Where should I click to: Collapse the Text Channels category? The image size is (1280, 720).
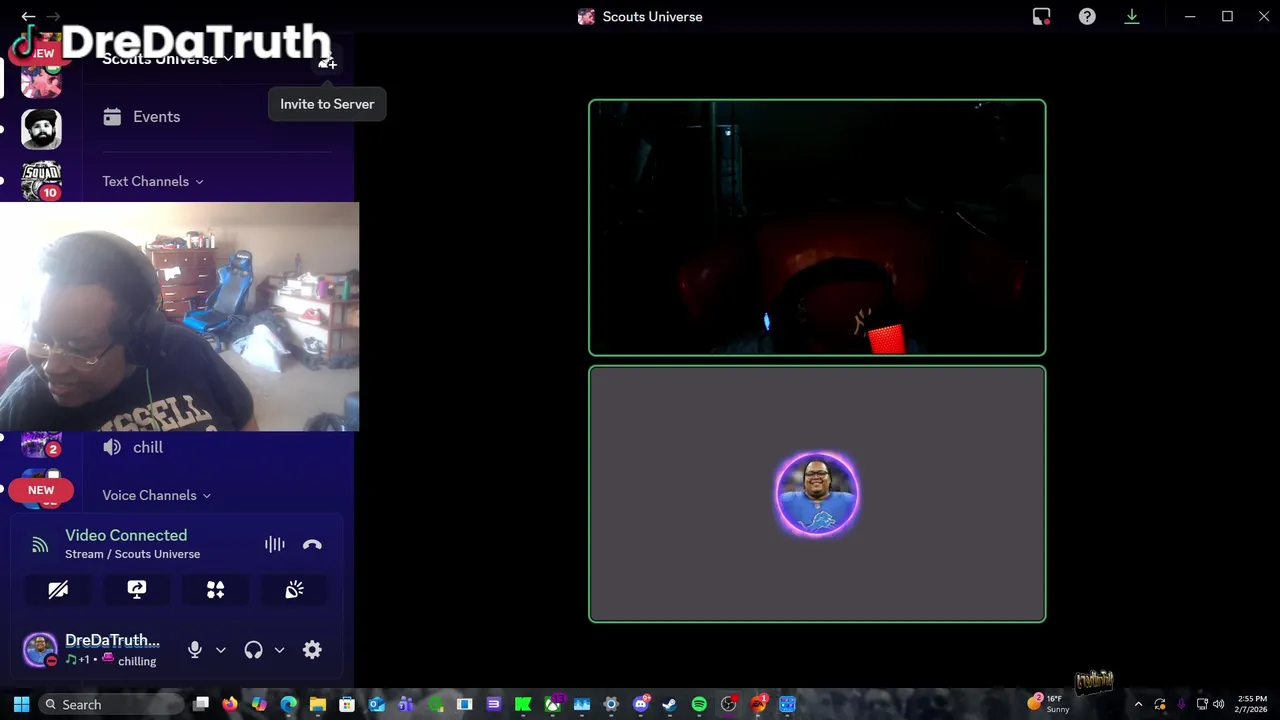(x=153, y=181)
